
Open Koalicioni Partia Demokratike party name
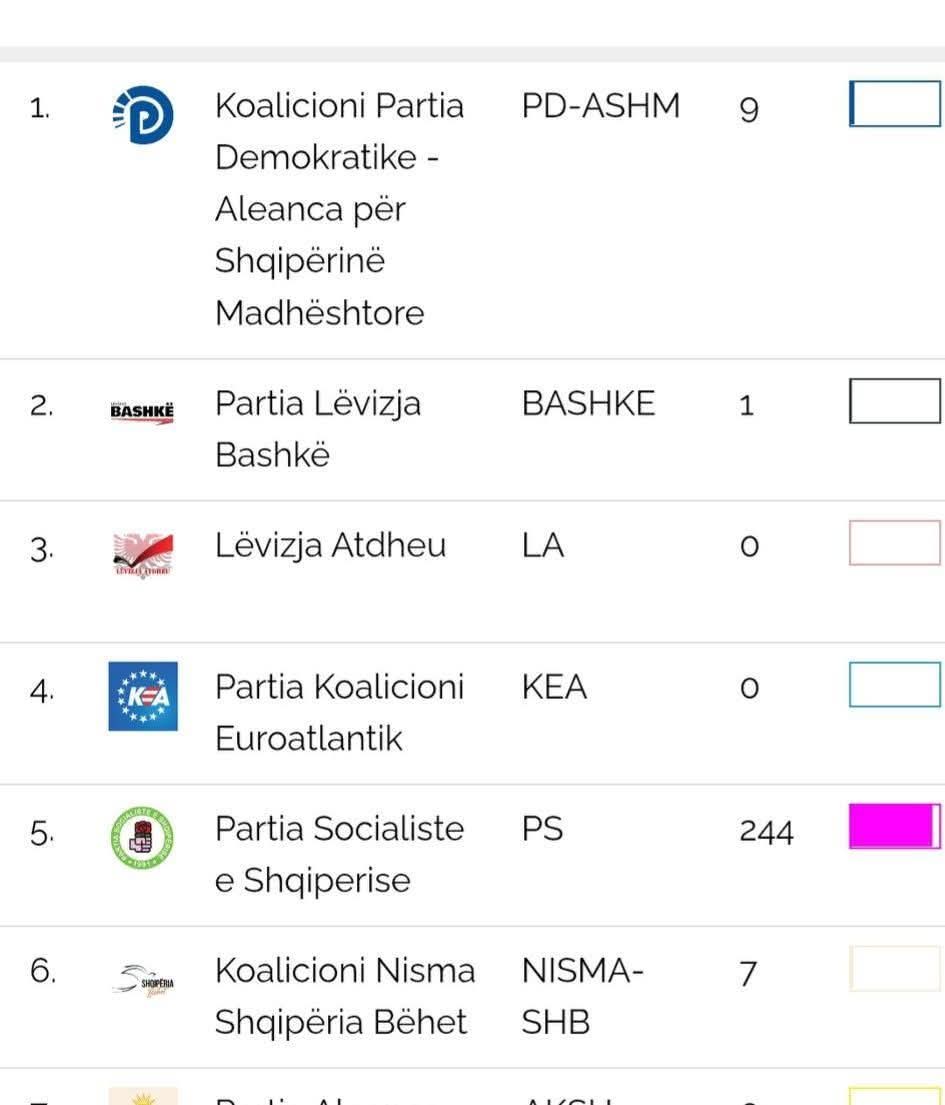tap(338, 209)
